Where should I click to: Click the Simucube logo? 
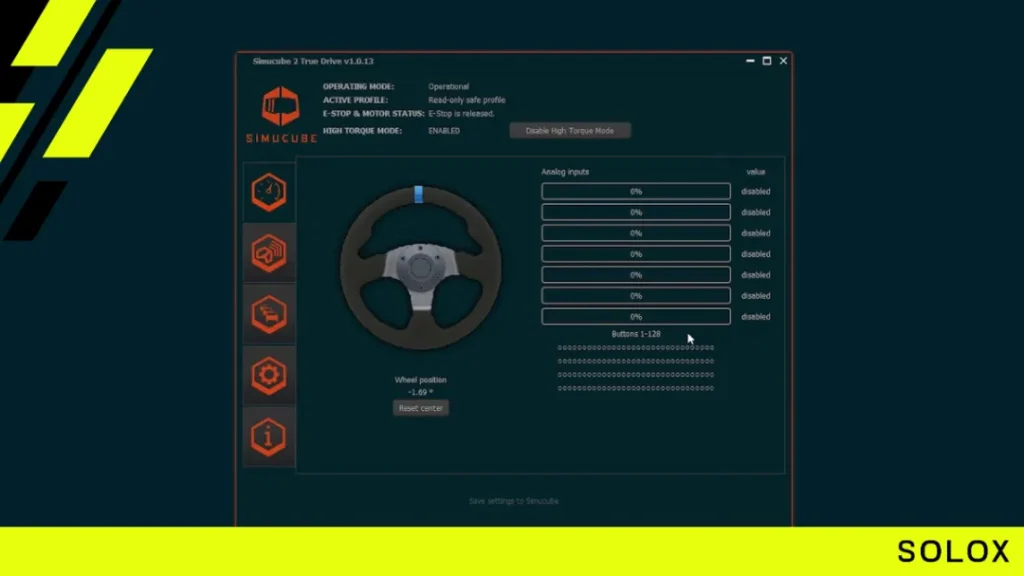point(281,114)
